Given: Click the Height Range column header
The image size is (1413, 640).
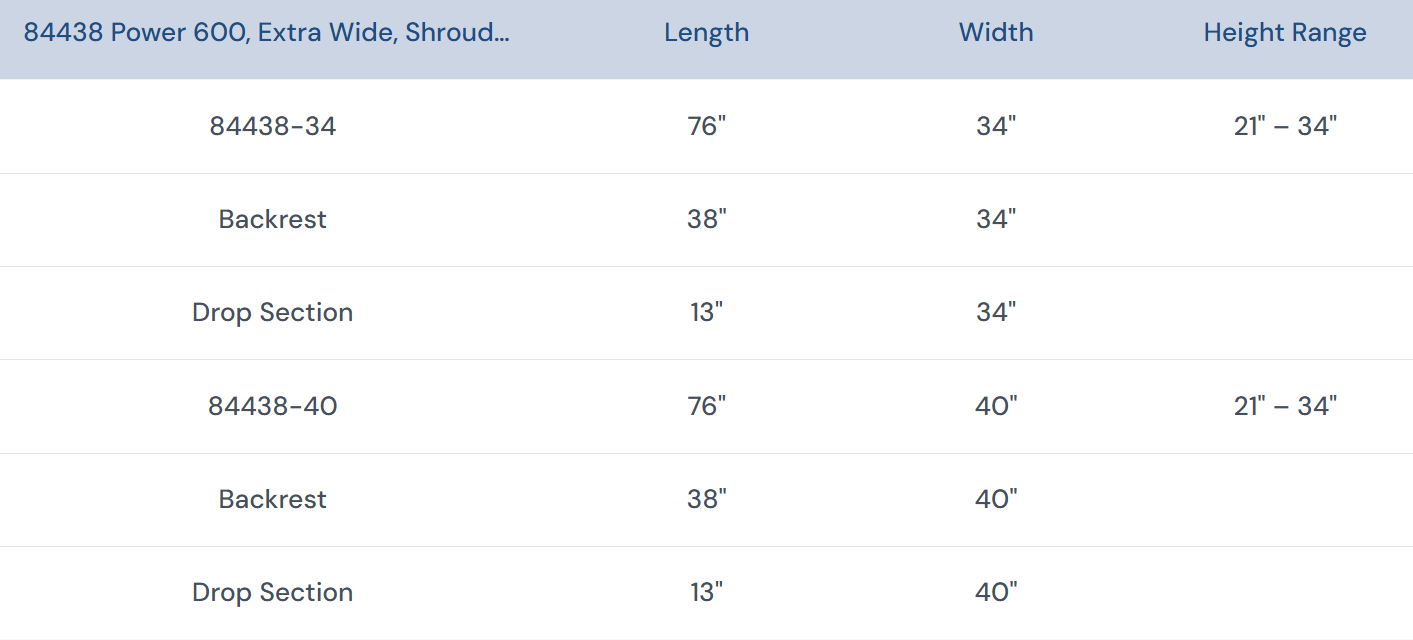Looking at the screenshot, I should [x=1284, y=33].
